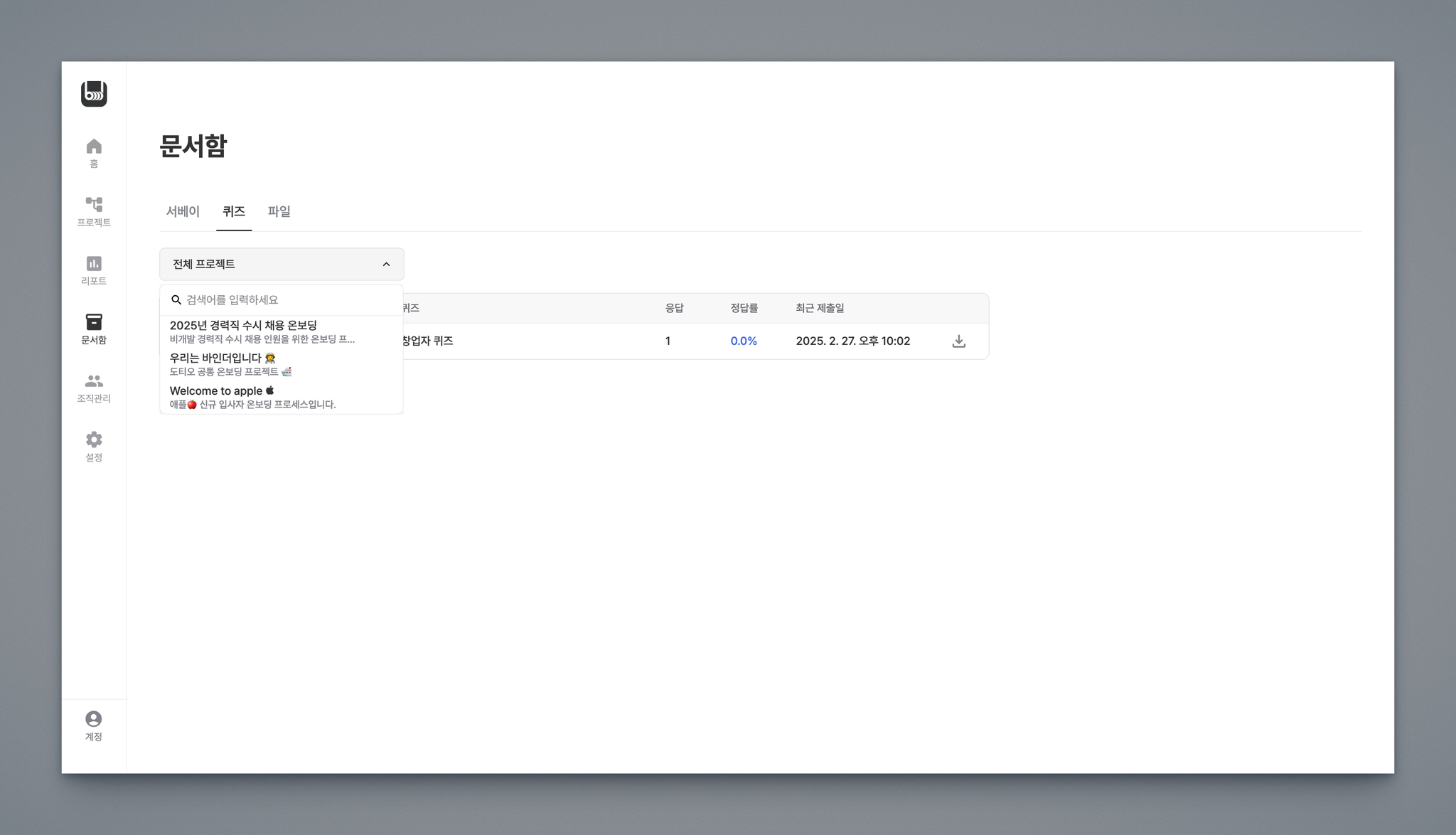The height and width of the screenshot is (835, 1456).
Task: Open the 설정 gear icon
Action: coord(94,440)
